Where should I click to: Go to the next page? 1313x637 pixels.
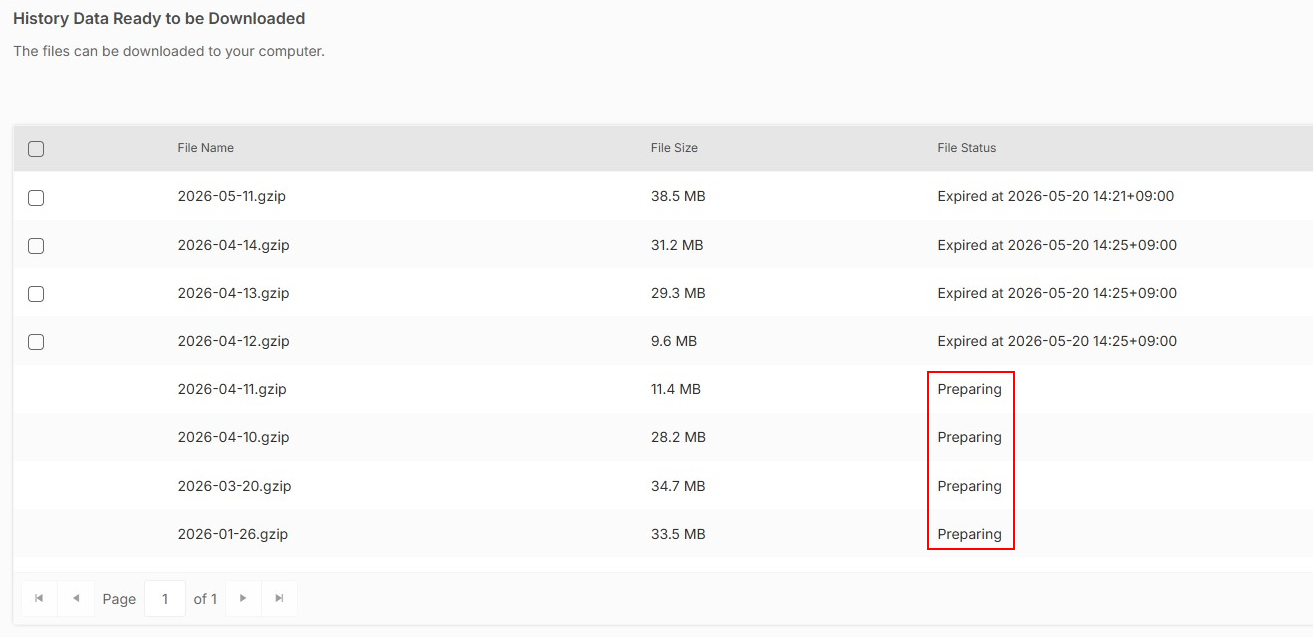tap(243, 598)
